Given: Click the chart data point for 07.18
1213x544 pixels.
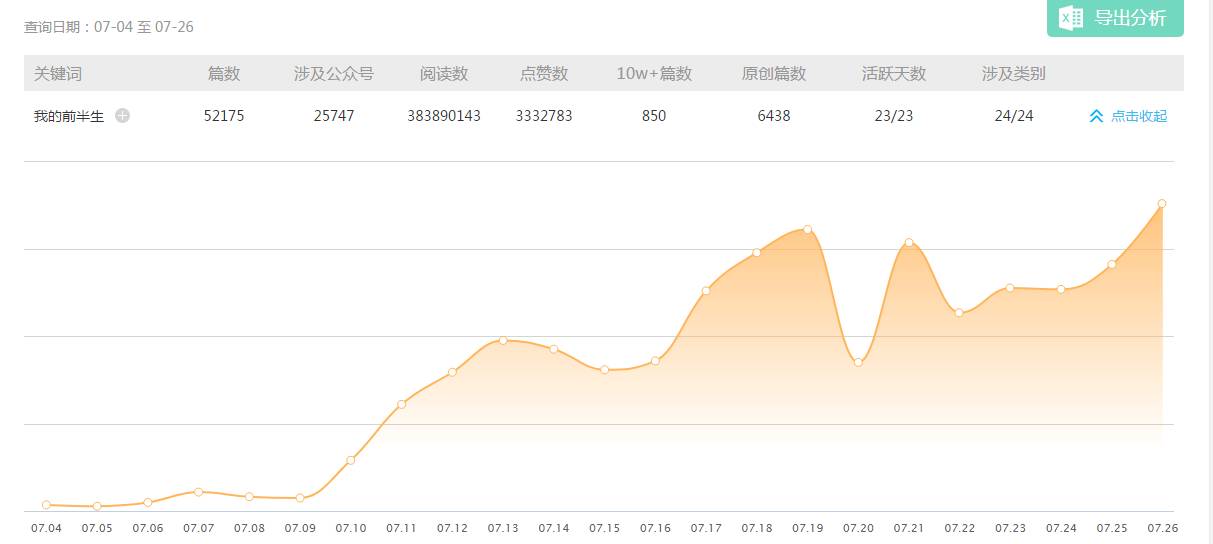Looking at the screenshot, I should pos(757,252).
